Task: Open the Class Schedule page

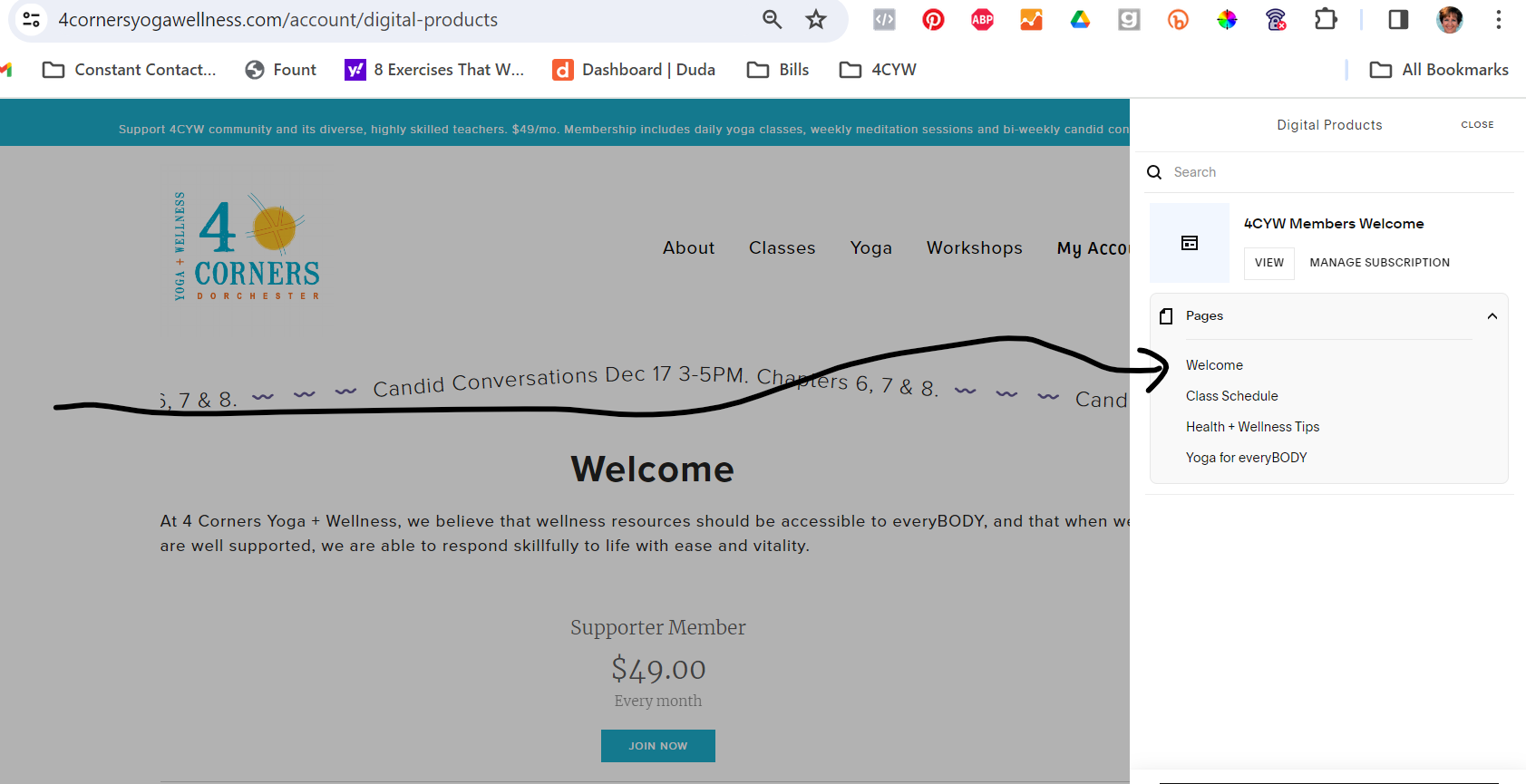Action: [x=1231, y=396]
